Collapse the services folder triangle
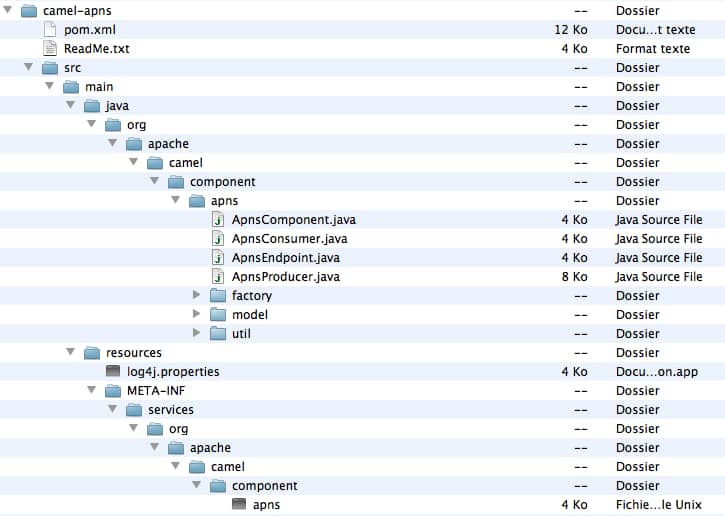The width and height of the screenshot is (725, 516). (113, 409)
